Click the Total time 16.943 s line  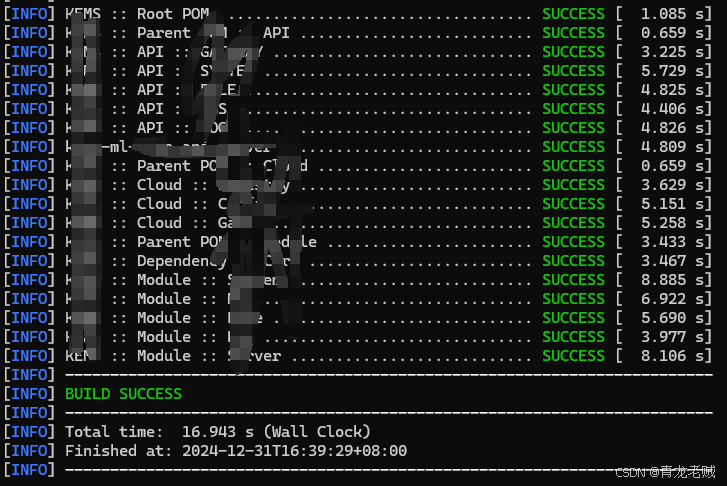(217, 432)
